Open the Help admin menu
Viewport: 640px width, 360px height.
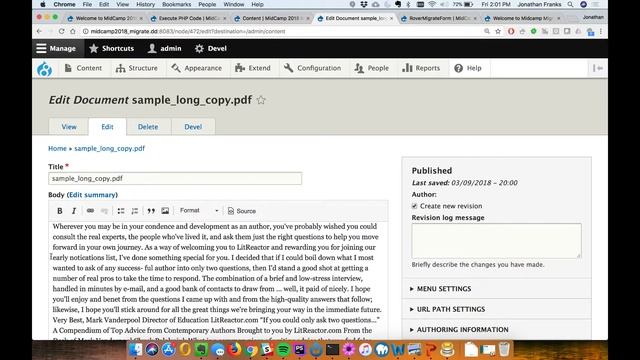[x=468, y=68]
